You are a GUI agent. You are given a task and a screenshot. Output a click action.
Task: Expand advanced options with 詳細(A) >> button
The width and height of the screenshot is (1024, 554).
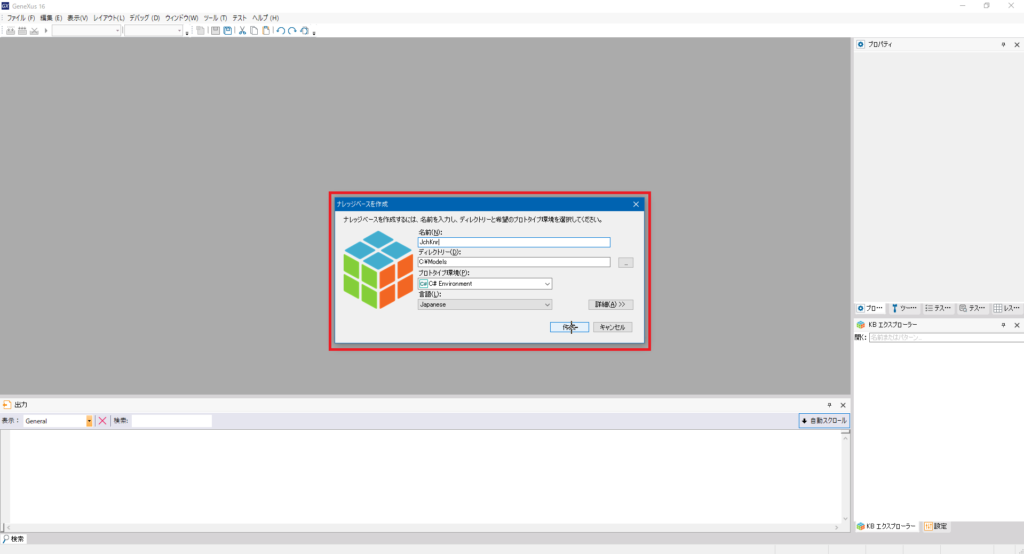pyautogui.click(x=610, y=304)
